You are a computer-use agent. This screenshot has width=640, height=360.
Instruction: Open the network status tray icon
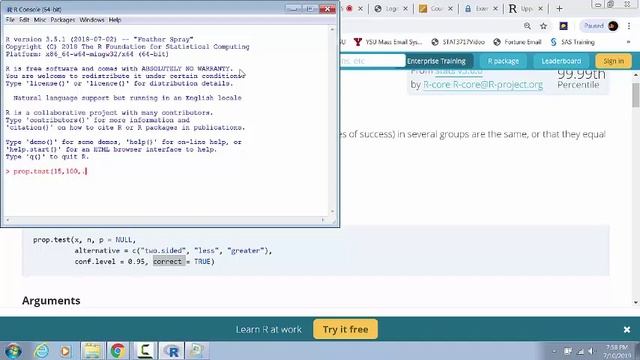[580, 351]
